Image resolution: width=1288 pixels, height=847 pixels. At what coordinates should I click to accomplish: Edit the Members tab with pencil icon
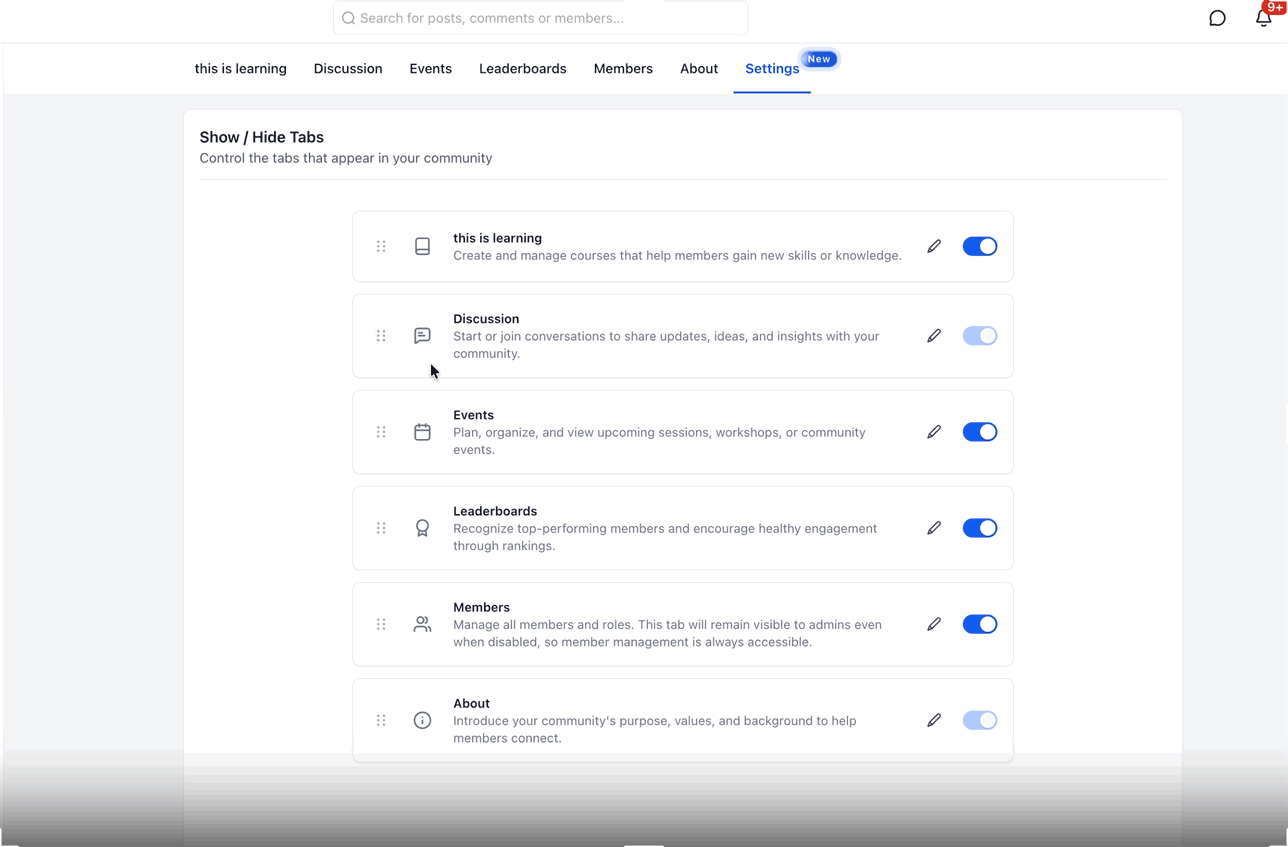tap(934, 624)
